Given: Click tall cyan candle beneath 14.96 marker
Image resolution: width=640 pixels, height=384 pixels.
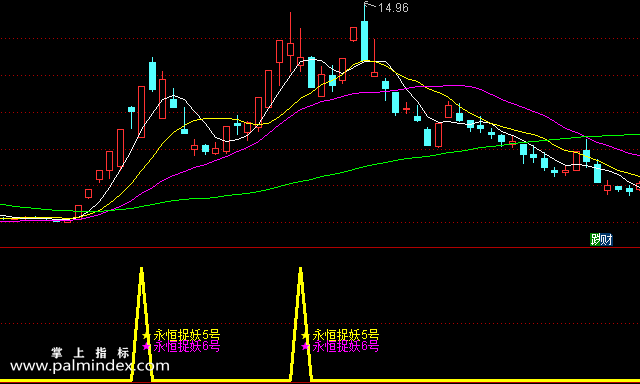Looking at the screenshot, I should [x=364, y=41].
